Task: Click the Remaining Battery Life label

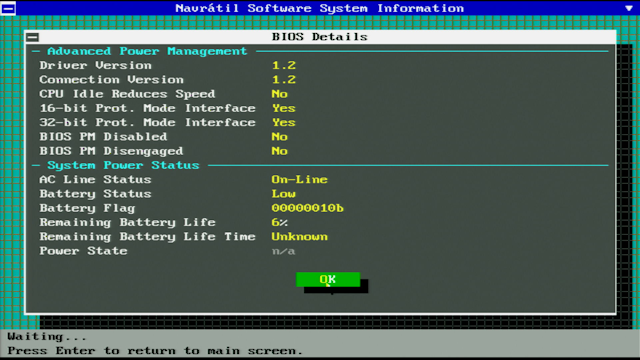Action: tap(127, 222)
